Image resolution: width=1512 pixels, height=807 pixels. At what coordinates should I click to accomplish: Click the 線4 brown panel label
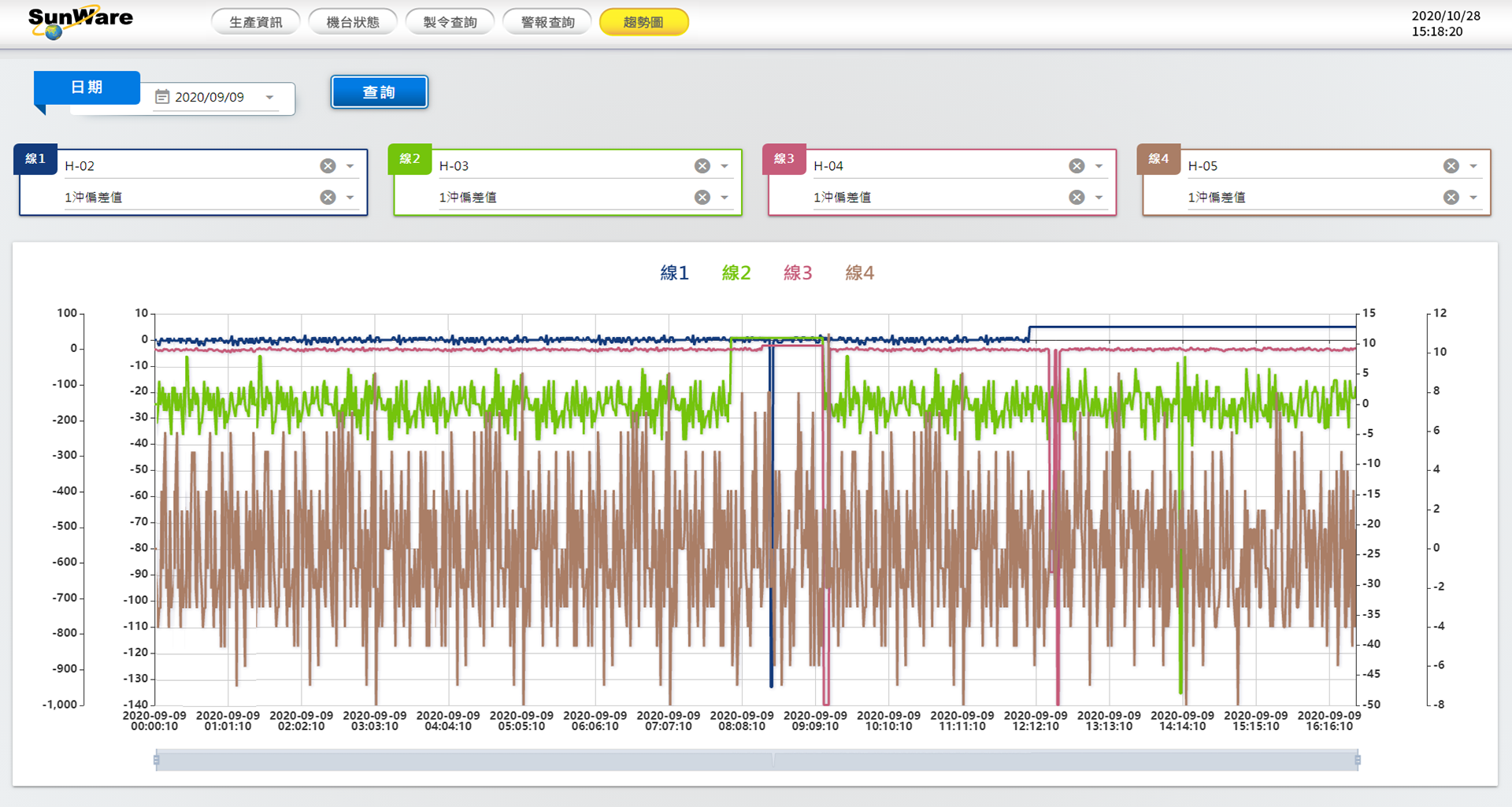[1158, 159]
